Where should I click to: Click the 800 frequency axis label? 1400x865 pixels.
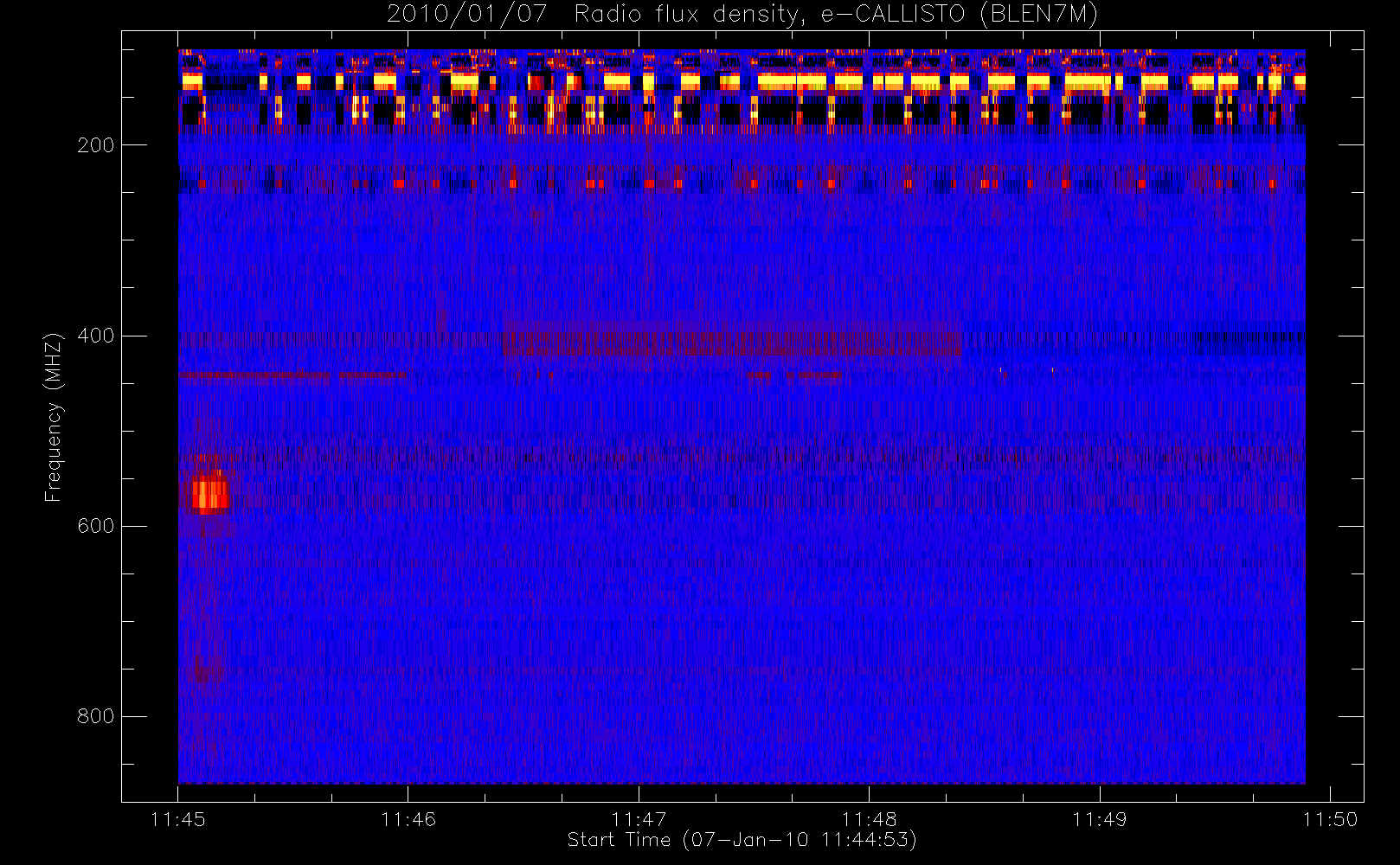96,716
